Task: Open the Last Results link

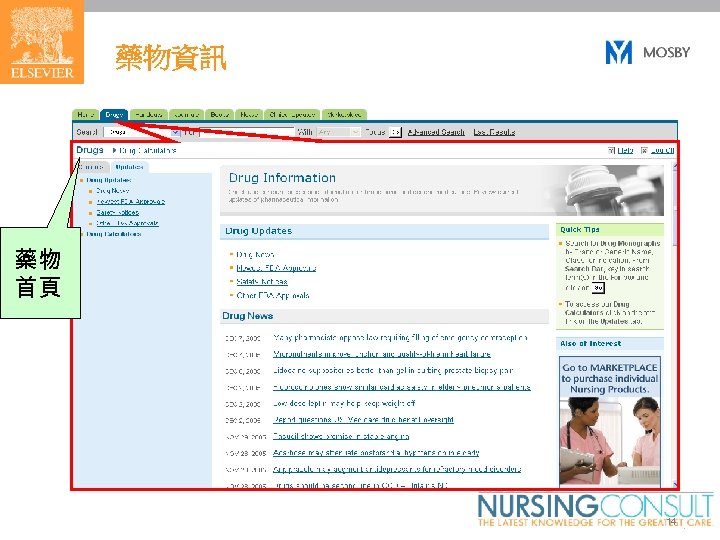Action: coord(494,132)
